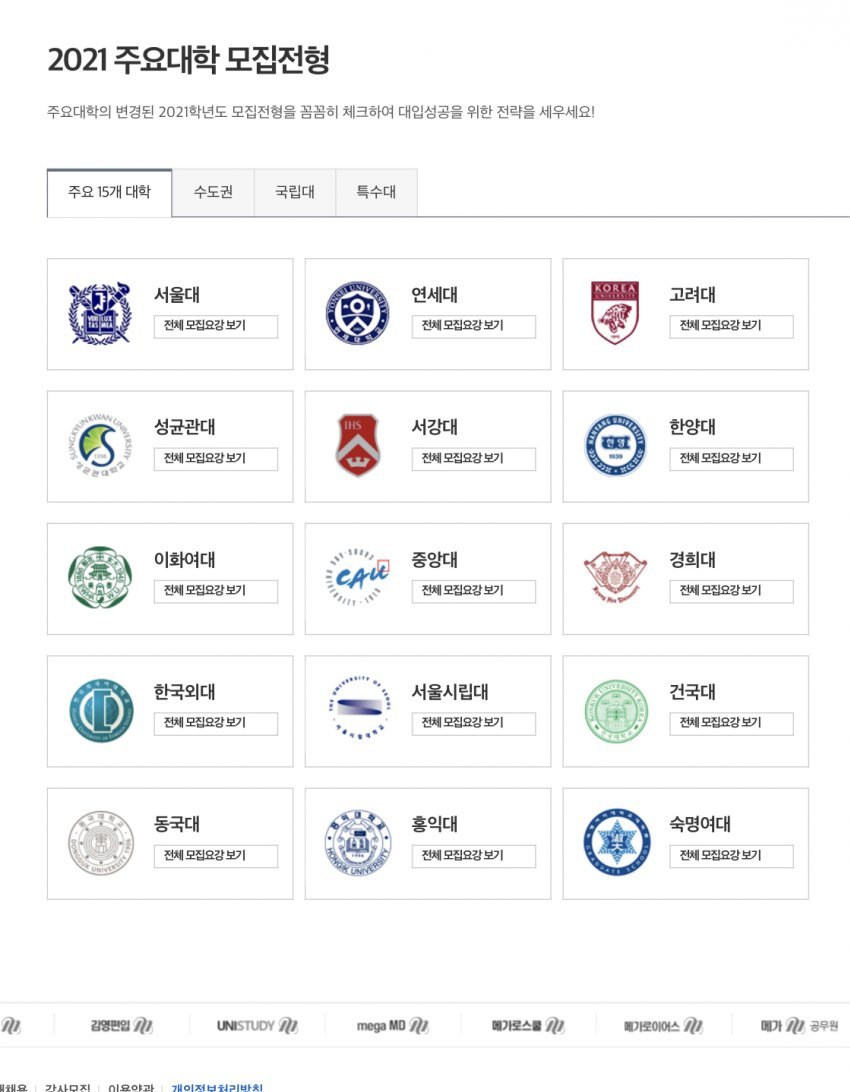Viewport: 850px width, 1092px height.
Task: Click the Konkuk University green seal
Action: click(x=615, y=711)
